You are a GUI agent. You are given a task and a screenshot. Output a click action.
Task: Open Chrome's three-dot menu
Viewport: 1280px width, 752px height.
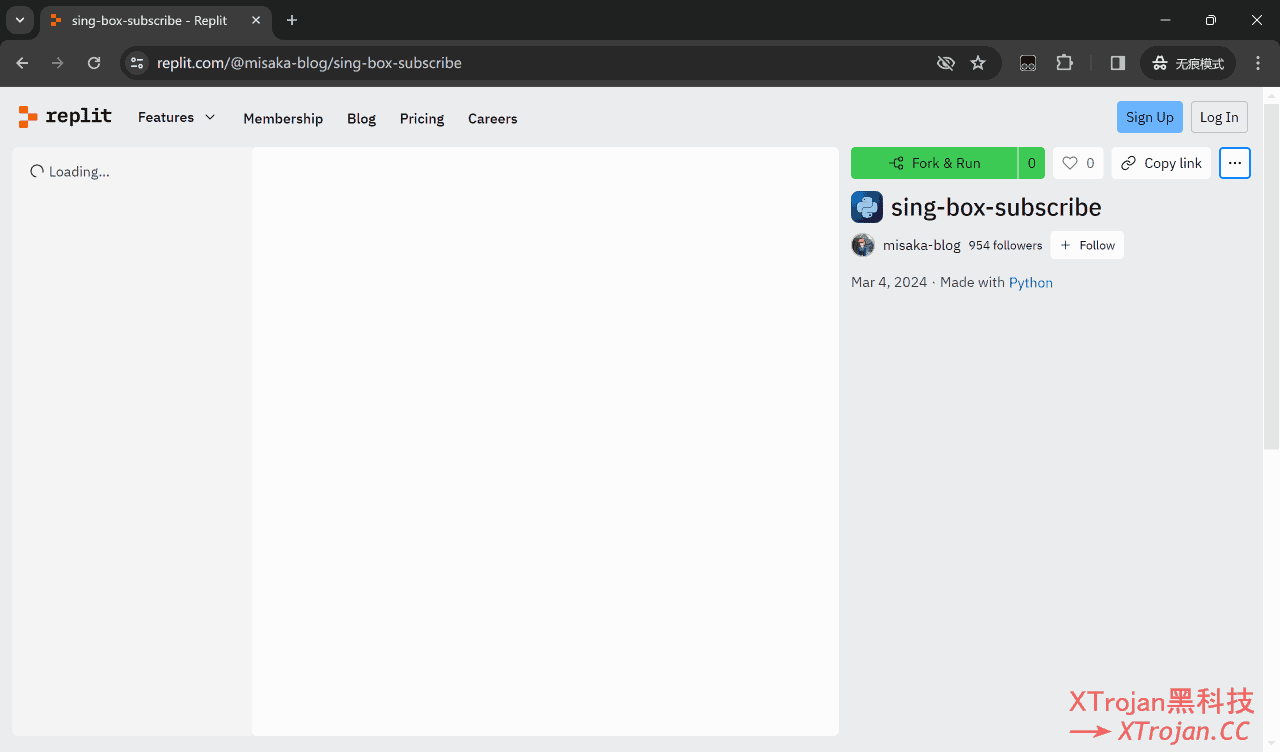1258,63
